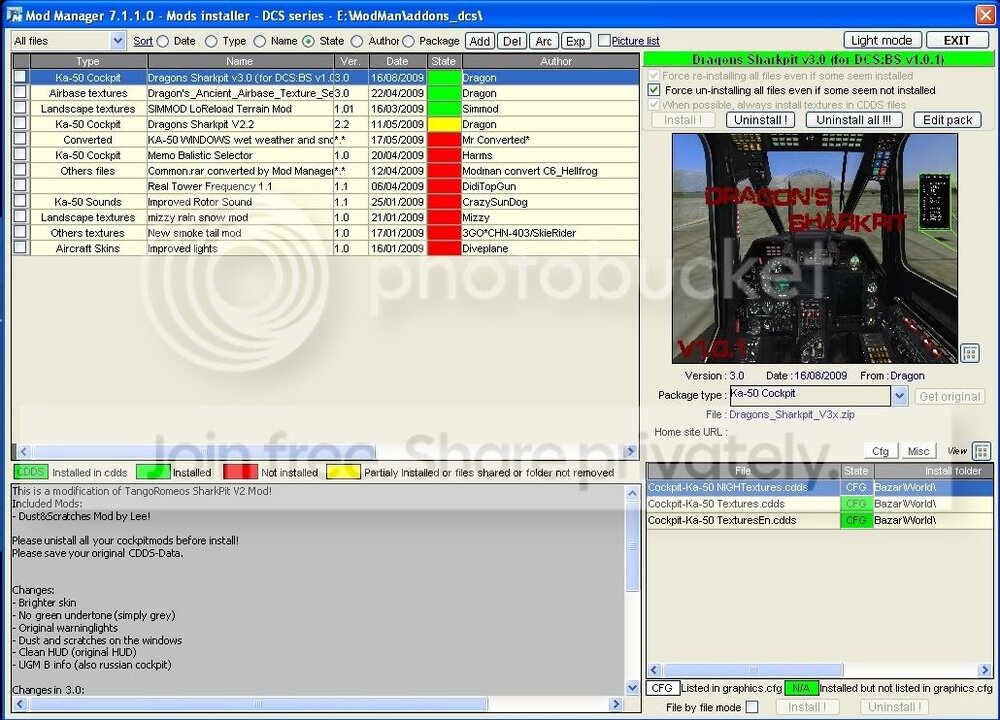
Task: Click the description horizontal scrollbar right arrow
Action: (x=615, y=704)
